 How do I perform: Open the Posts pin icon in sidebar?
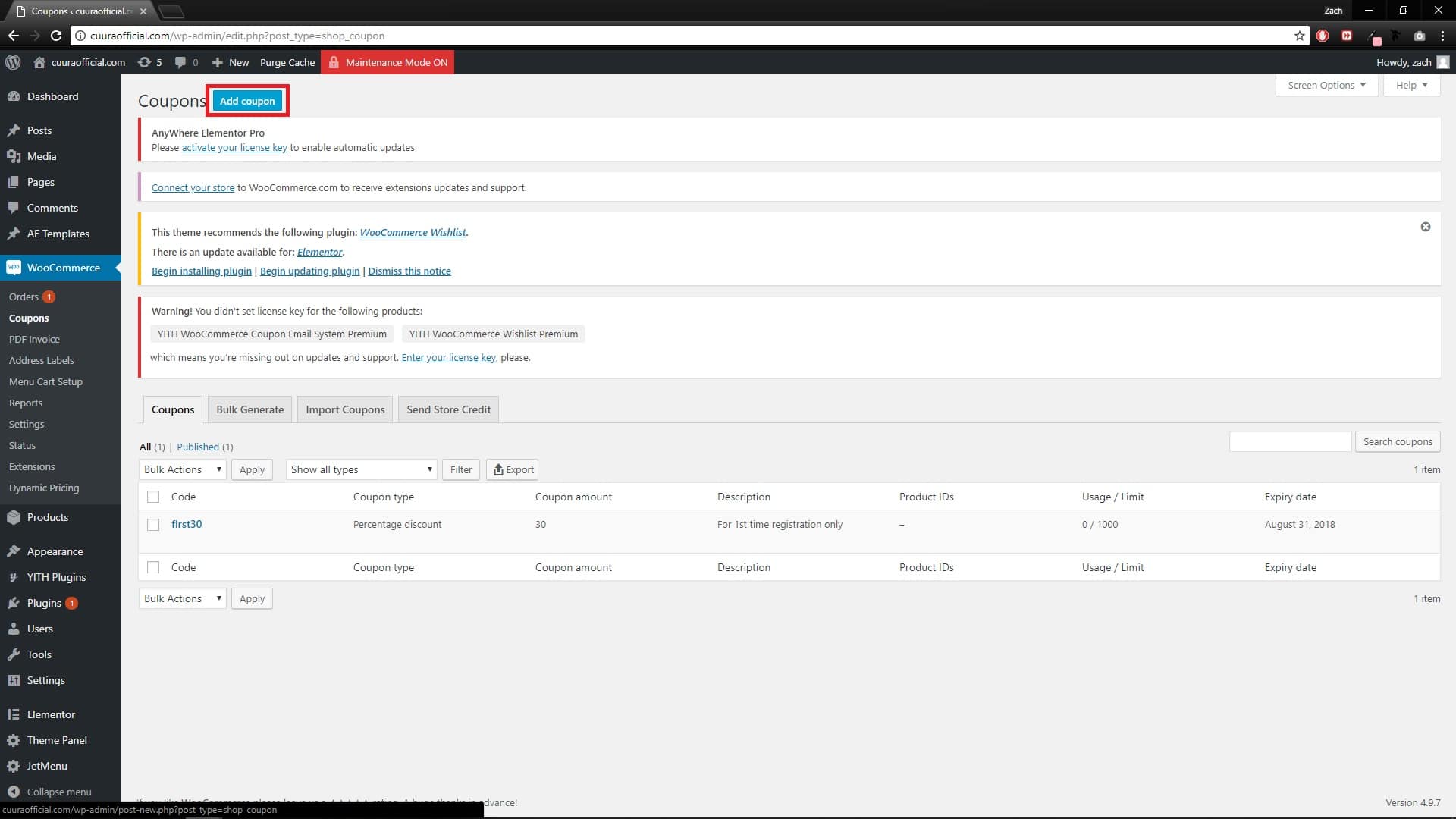click(x=14, y=130)
